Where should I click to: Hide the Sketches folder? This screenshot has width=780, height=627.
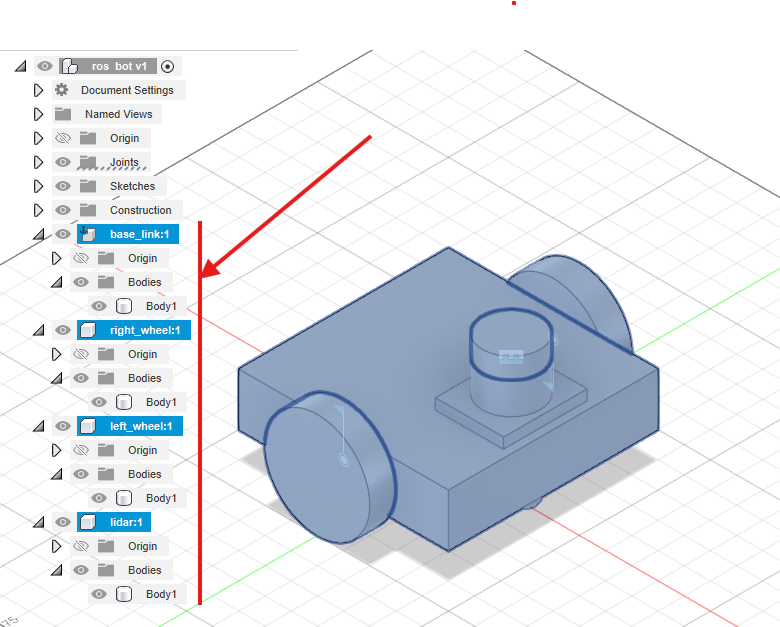tap(63, 186)
